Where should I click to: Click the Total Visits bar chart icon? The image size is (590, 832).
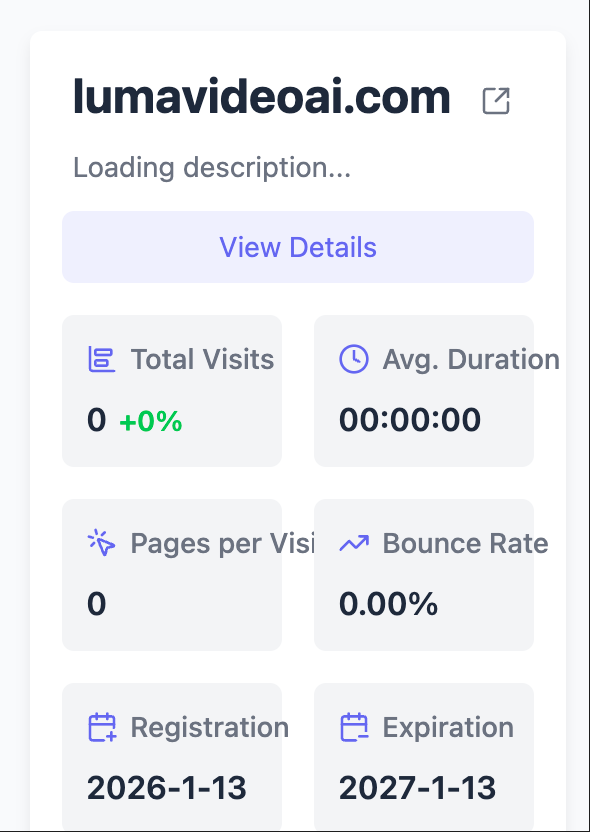[101, 359]
